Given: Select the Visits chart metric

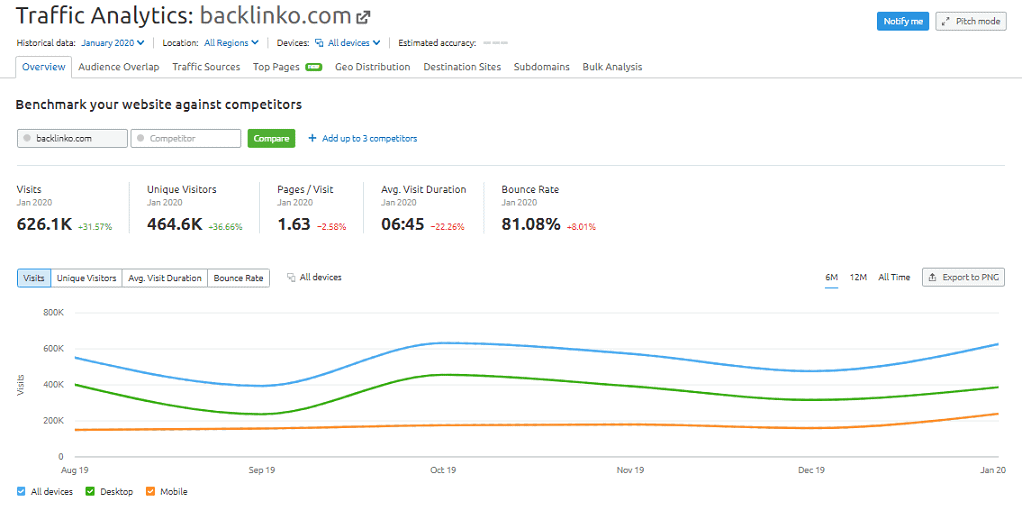Looking at the screenshot, I should [34, 278].
